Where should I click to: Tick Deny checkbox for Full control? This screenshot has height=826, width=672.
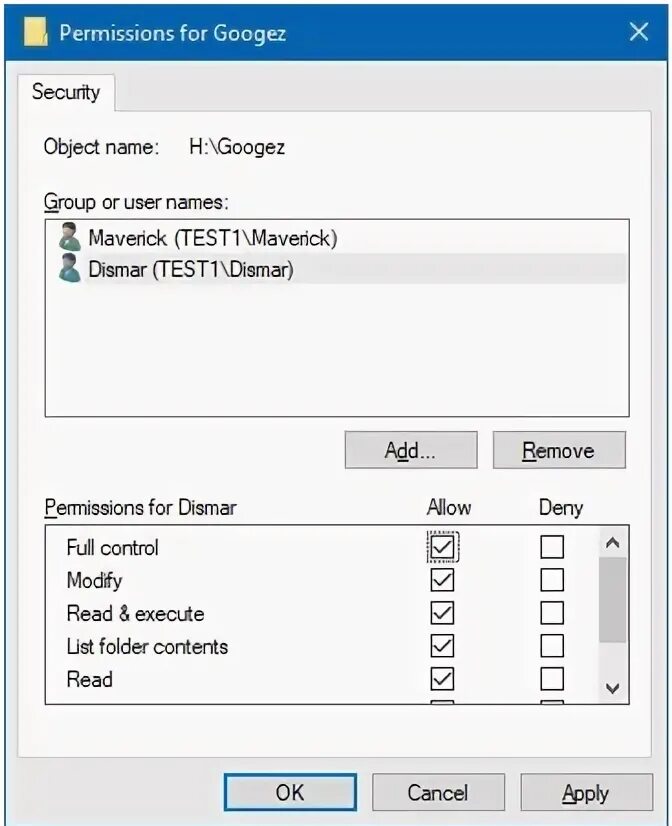[x=552, y=547]
